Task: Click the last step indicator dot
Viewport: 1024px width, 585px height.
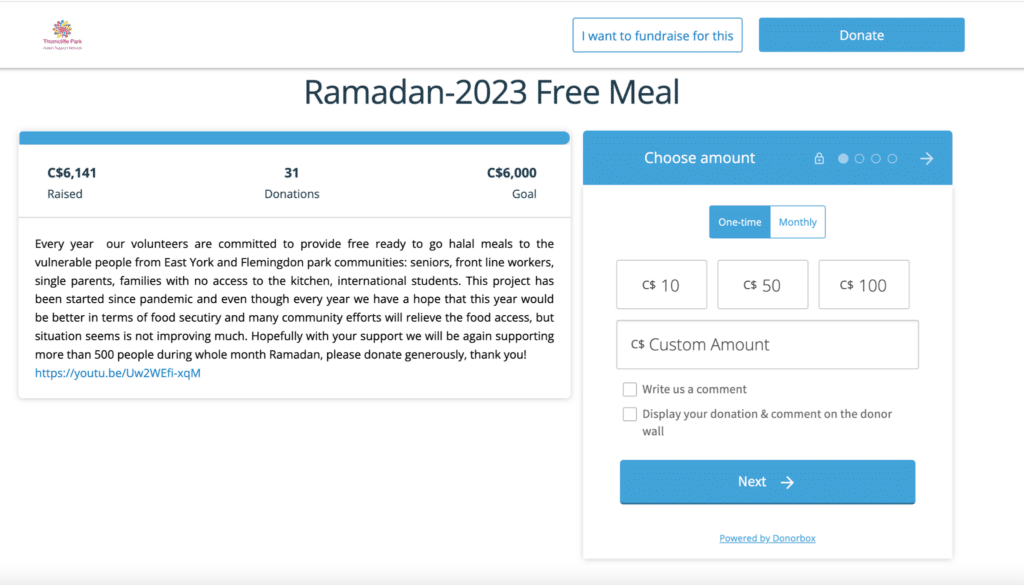Action: click(892, 158)
